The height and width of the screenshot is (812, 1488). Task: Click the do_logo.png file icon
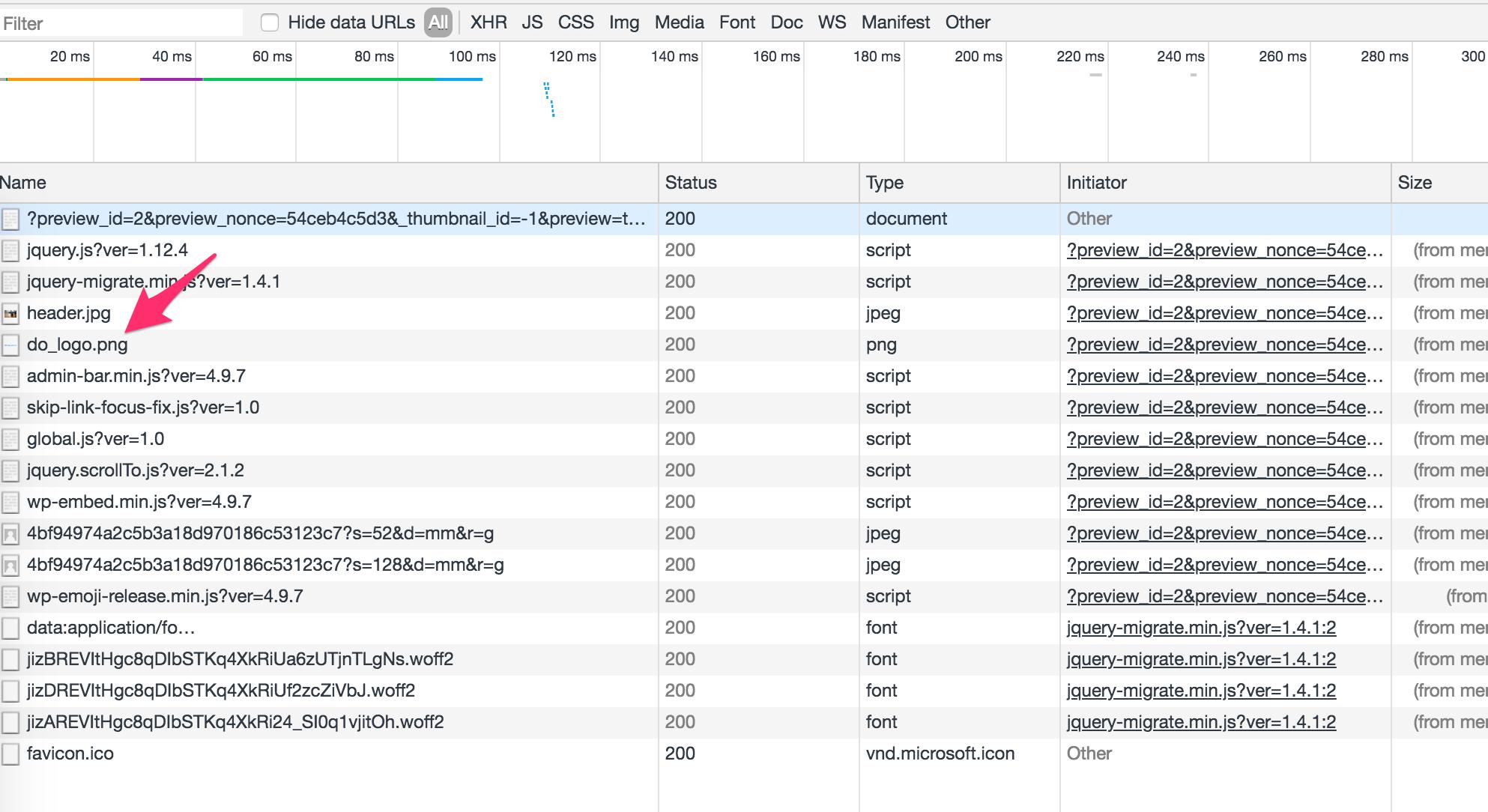click(x=10, y=345)
